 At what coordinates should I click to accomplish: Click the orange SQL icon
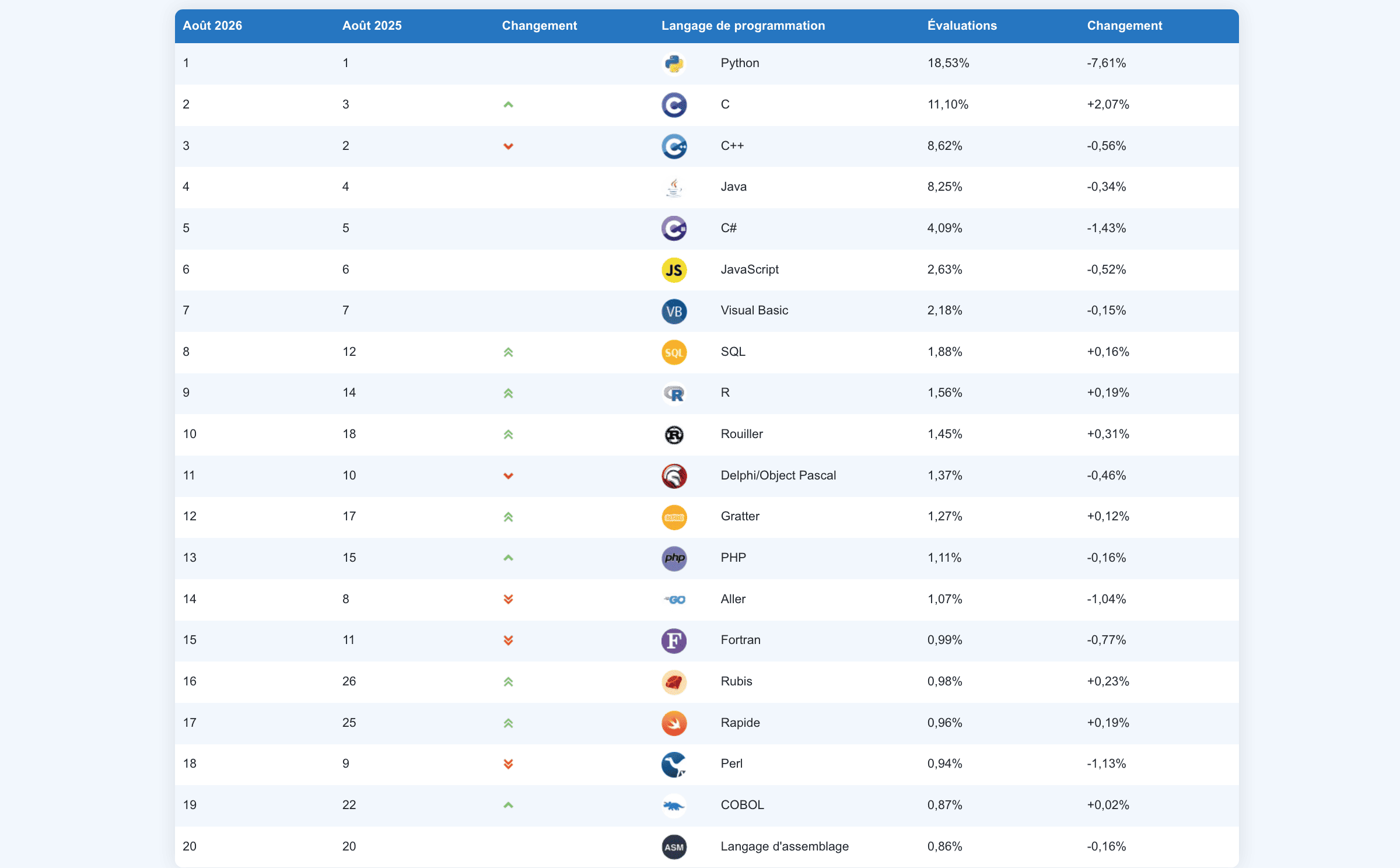[x=674, y=352]
